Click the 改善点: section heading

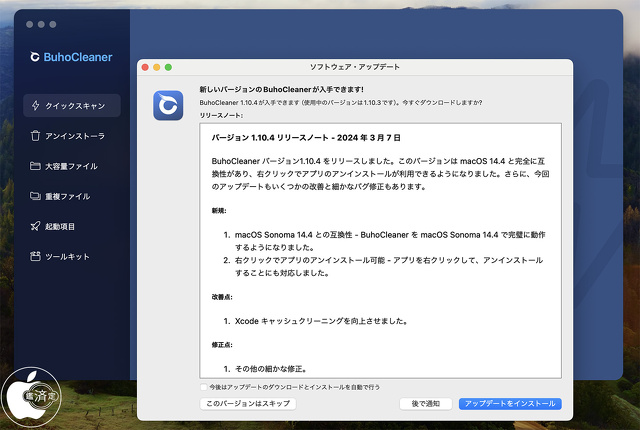pyautogui.click(x=222, y=297)
